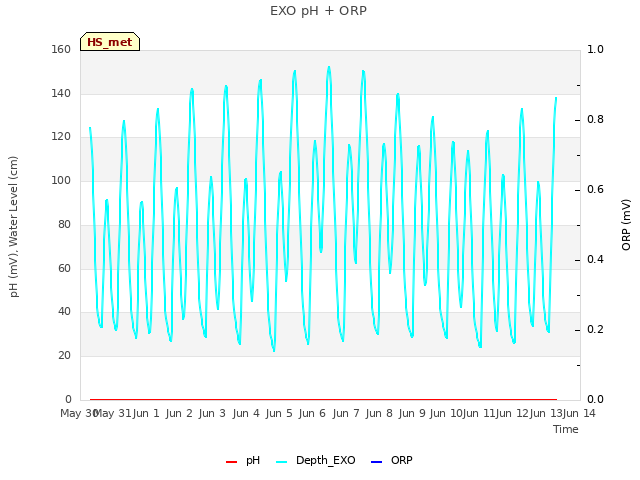Click the chart title EXO pH + ORP
640x480 pixels.
(318, 11)
